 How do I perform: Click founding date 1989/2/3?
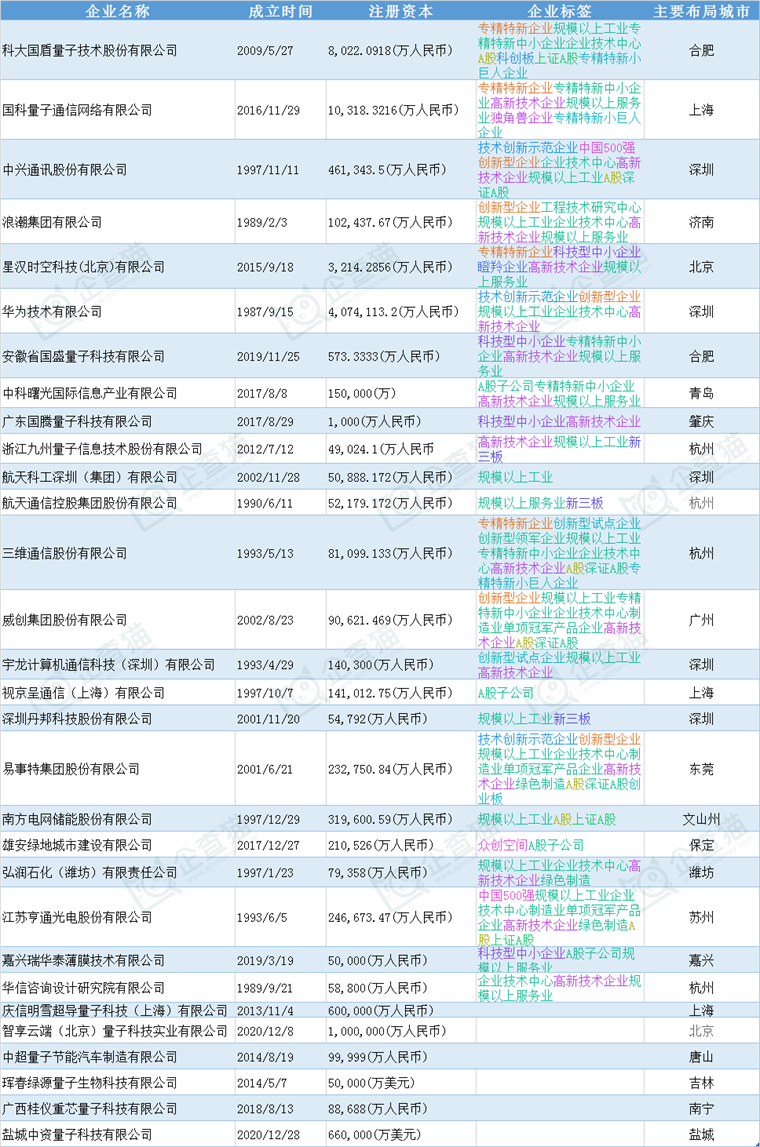point(262,222)
